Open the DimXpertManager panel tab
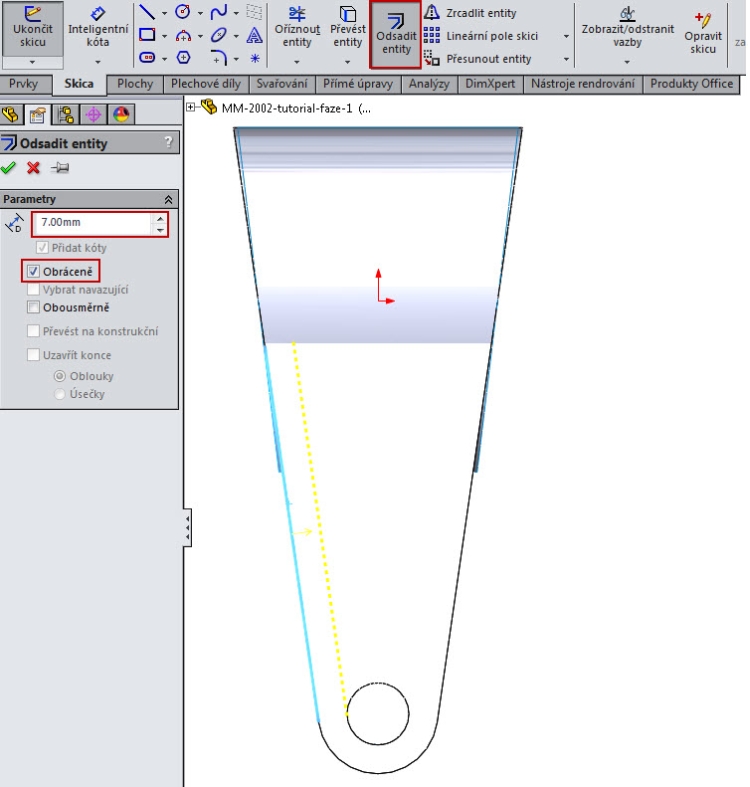The width and height of the screenshot is (750, 787). (x=93, y=115)
